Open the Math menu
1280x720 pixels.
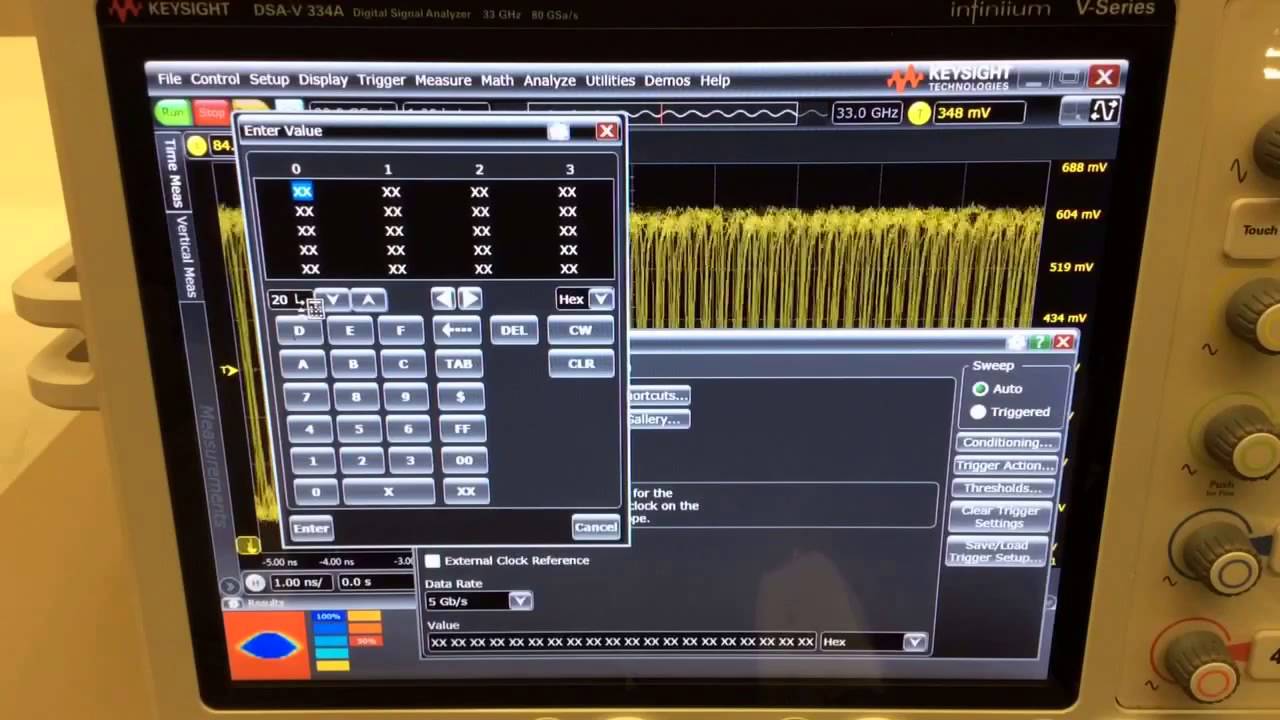[x=497, y=80]
